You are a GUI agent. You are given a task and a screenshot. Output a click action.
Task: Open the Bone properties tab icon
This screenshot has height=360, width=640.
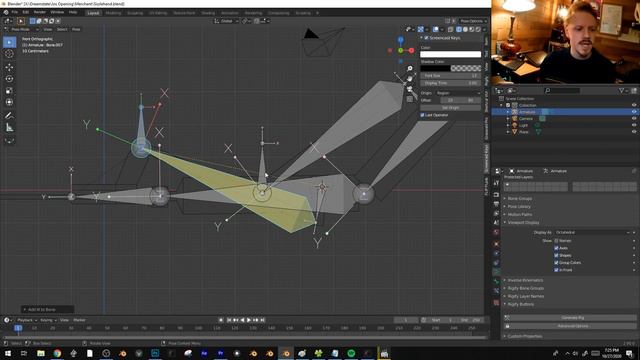[x=496, y=282]
